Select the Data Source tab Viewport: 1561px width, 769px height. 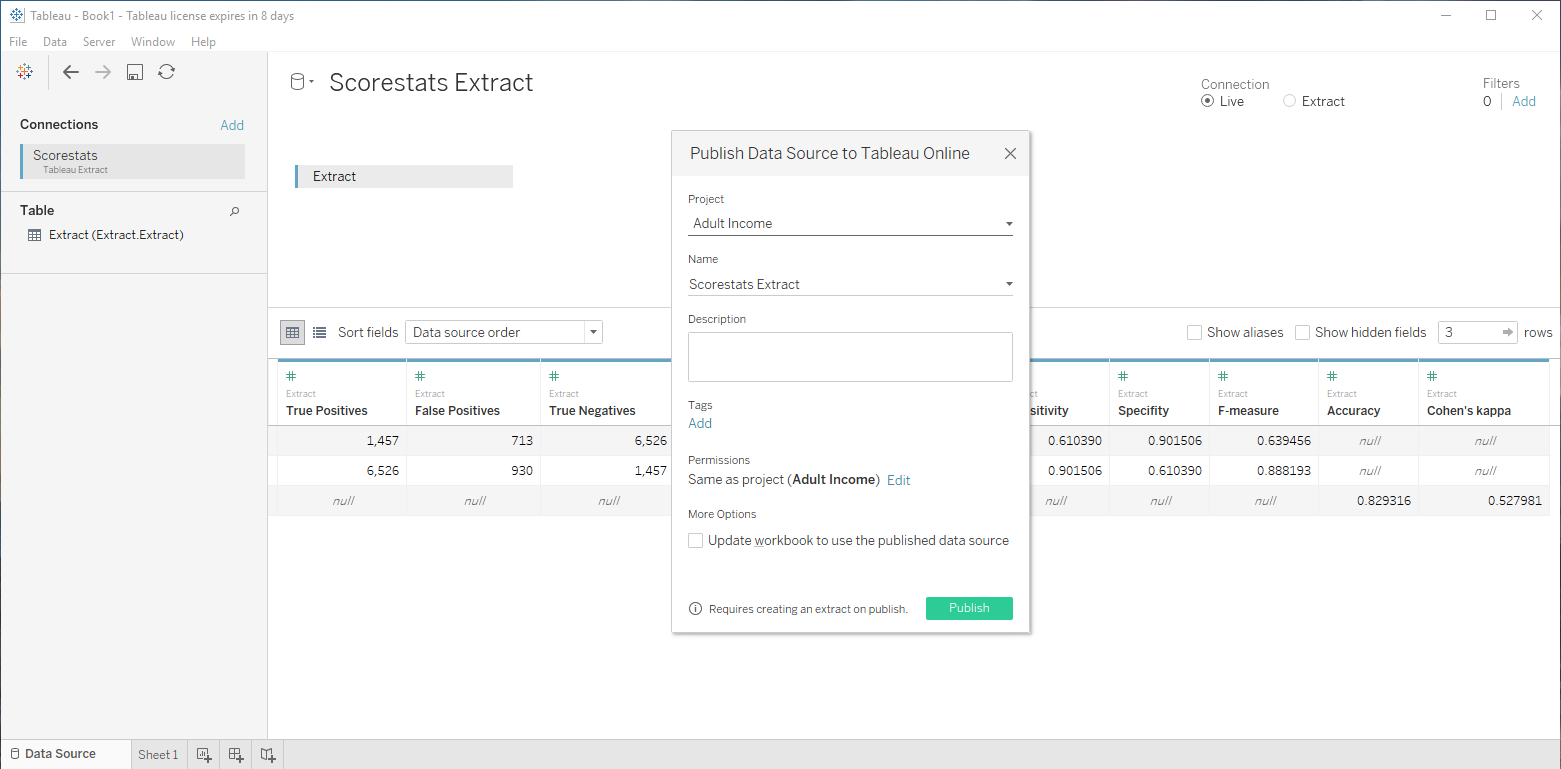[x=66, y=754]
